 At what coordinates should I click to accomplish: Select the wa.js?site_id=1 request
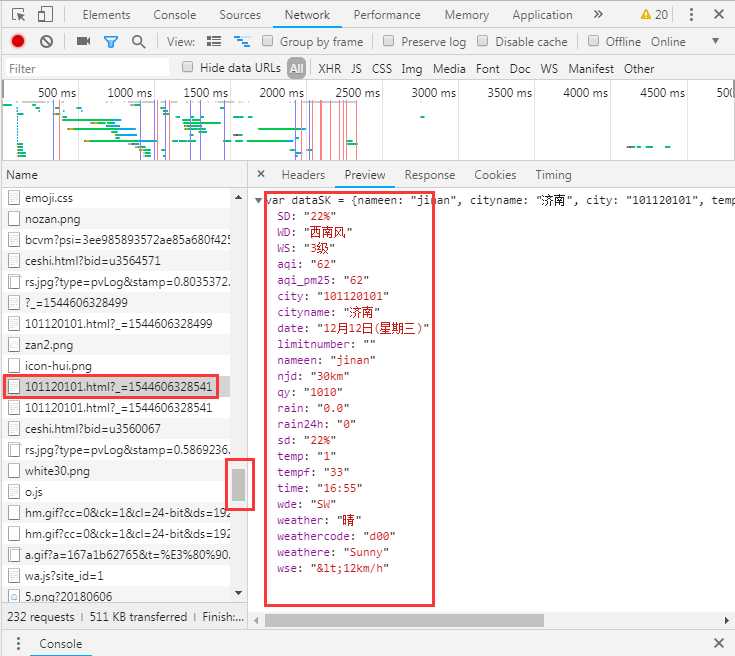click(116, 576)
